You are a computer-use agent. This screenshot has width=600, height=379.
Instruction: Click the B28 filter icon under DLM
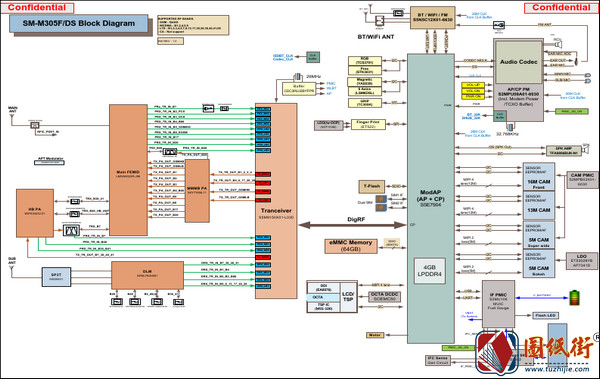coord(117,302)
